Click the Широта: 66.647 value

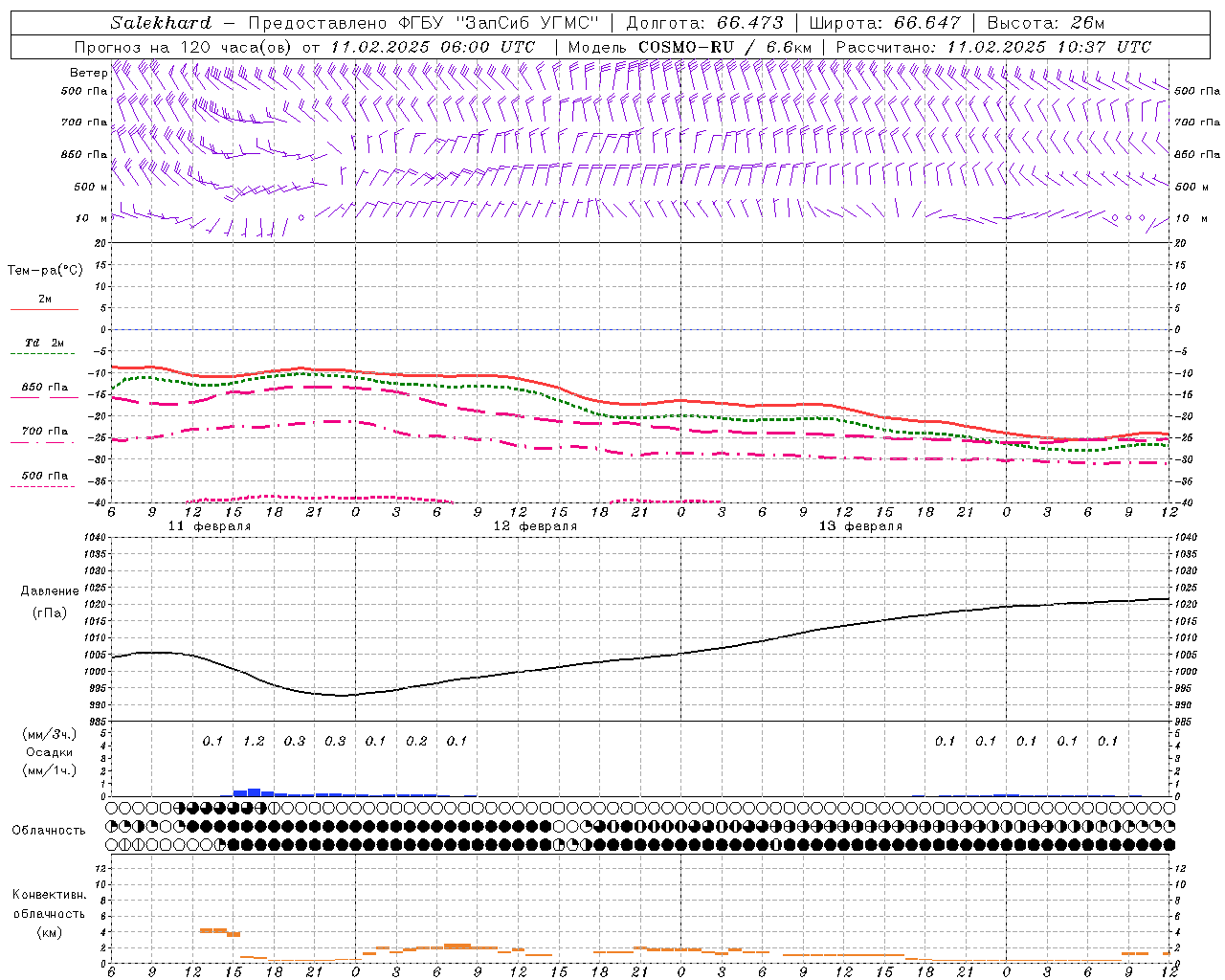pos(884,23)
